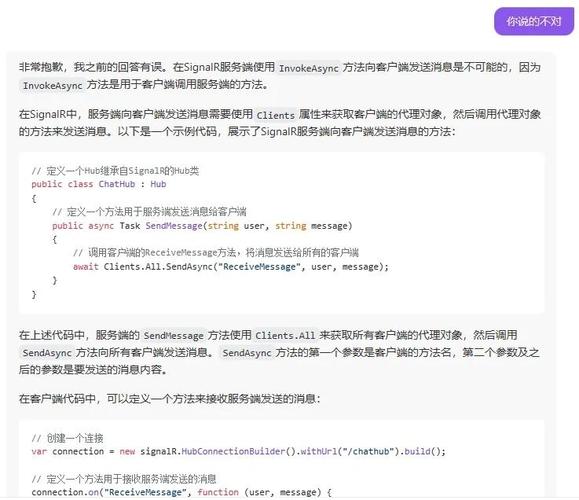Click SendAsync before 方法的第一个参数
The image size is (579, 500).
click(247, 353)
